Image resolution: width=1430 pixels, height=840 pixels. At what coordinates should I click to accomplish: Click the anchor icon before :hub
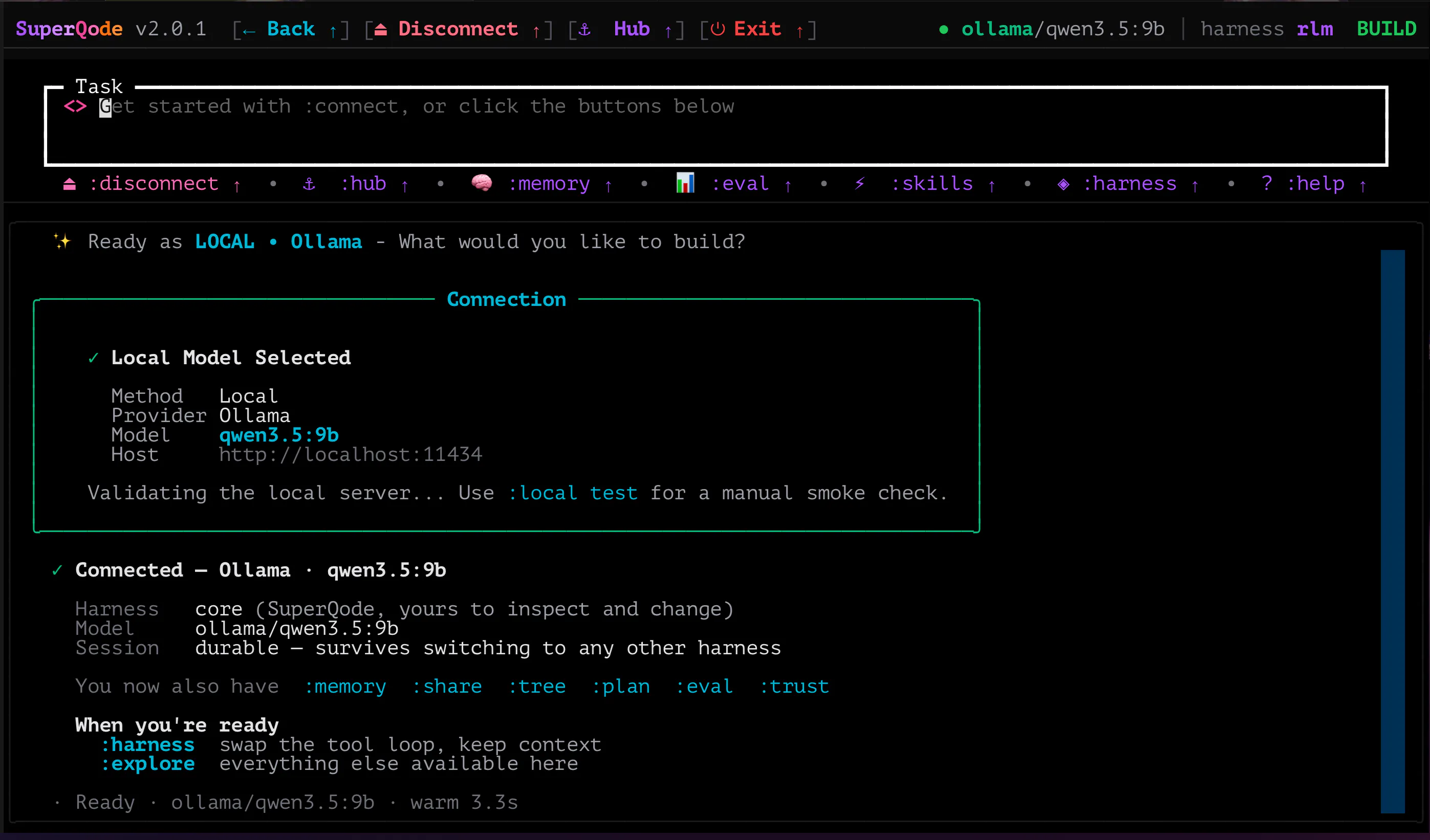point(309,184)
